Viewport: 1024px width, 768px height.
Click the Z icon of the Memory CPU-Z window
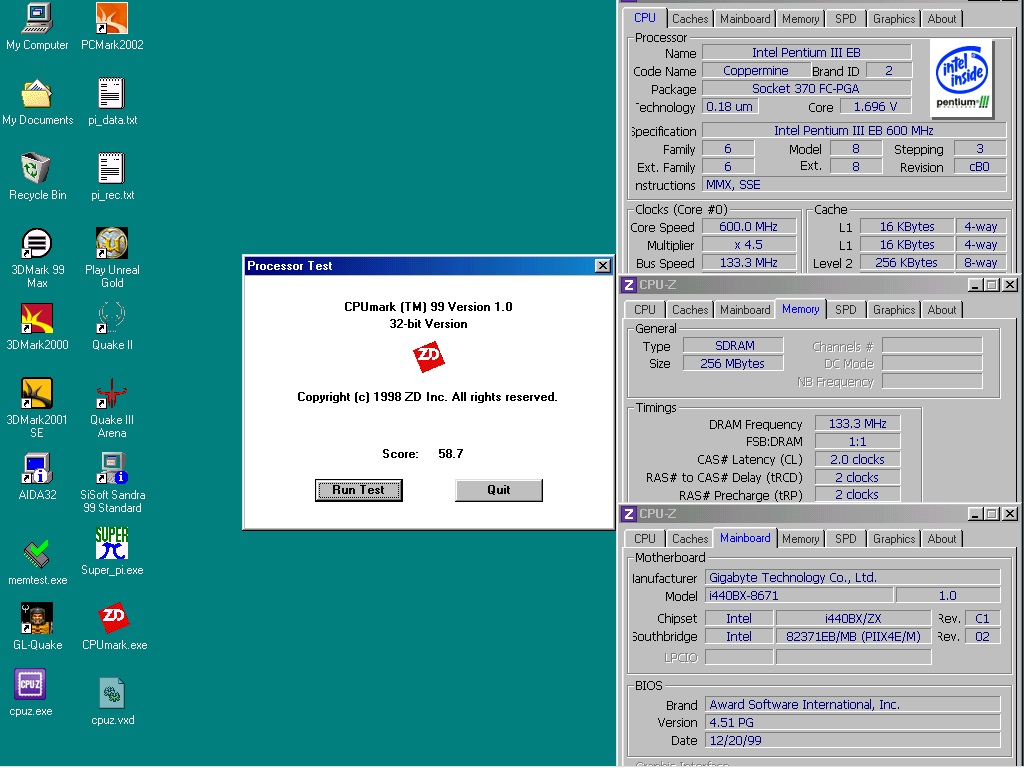[628, 285]
